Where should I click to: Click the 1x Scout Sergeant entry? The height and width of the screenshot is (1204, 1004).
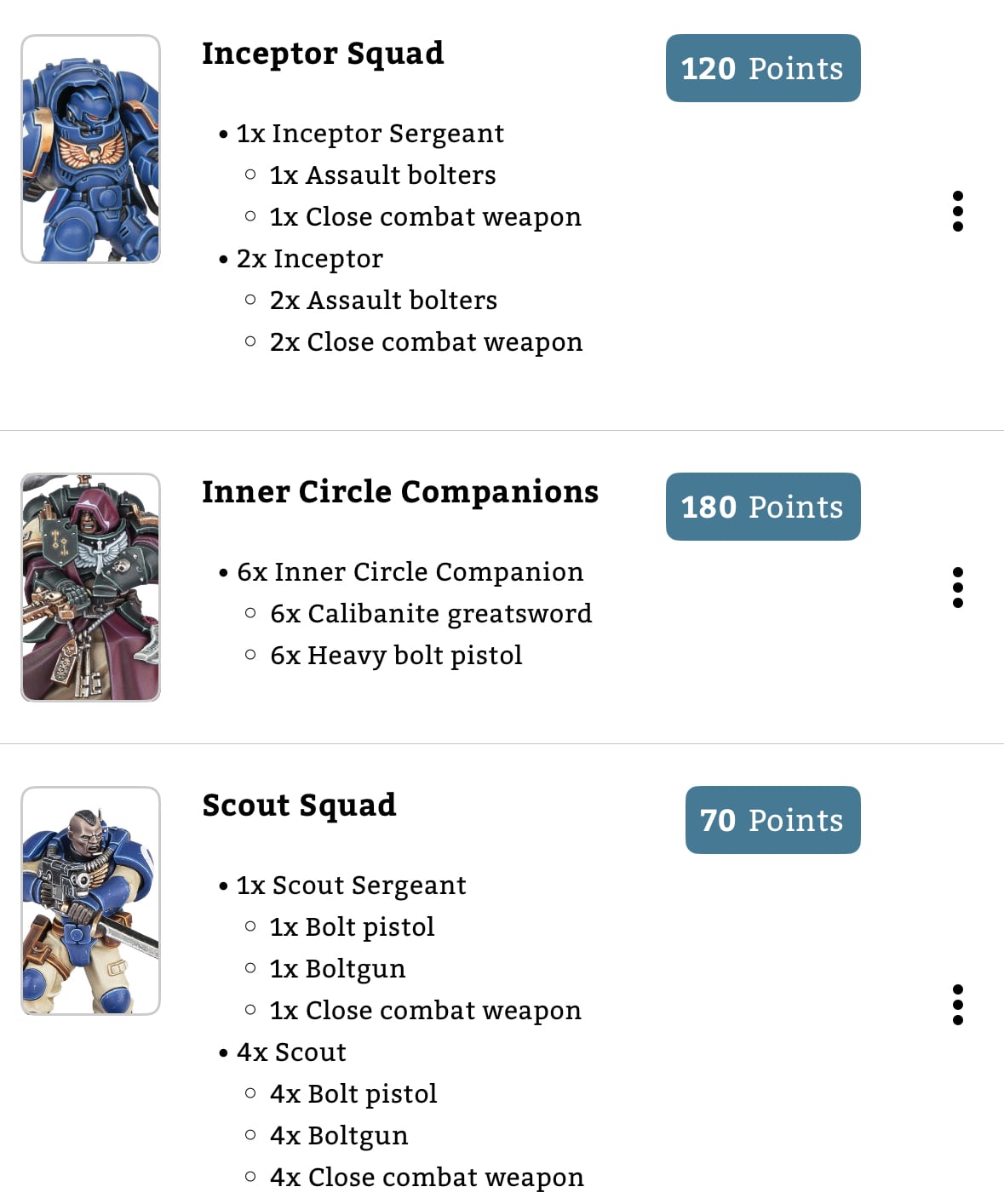pos(352,886)
